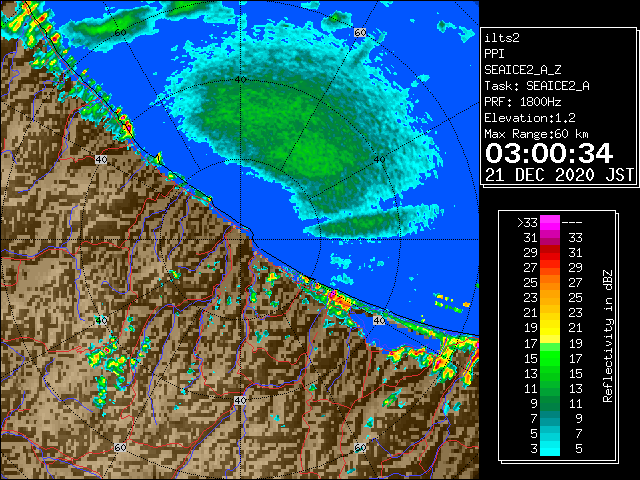This screenshot has height=480, width=640.
Task: Click the cyan 3 dBZ legend swatch at the scale bottom
Action: click(x=550, y=449)
